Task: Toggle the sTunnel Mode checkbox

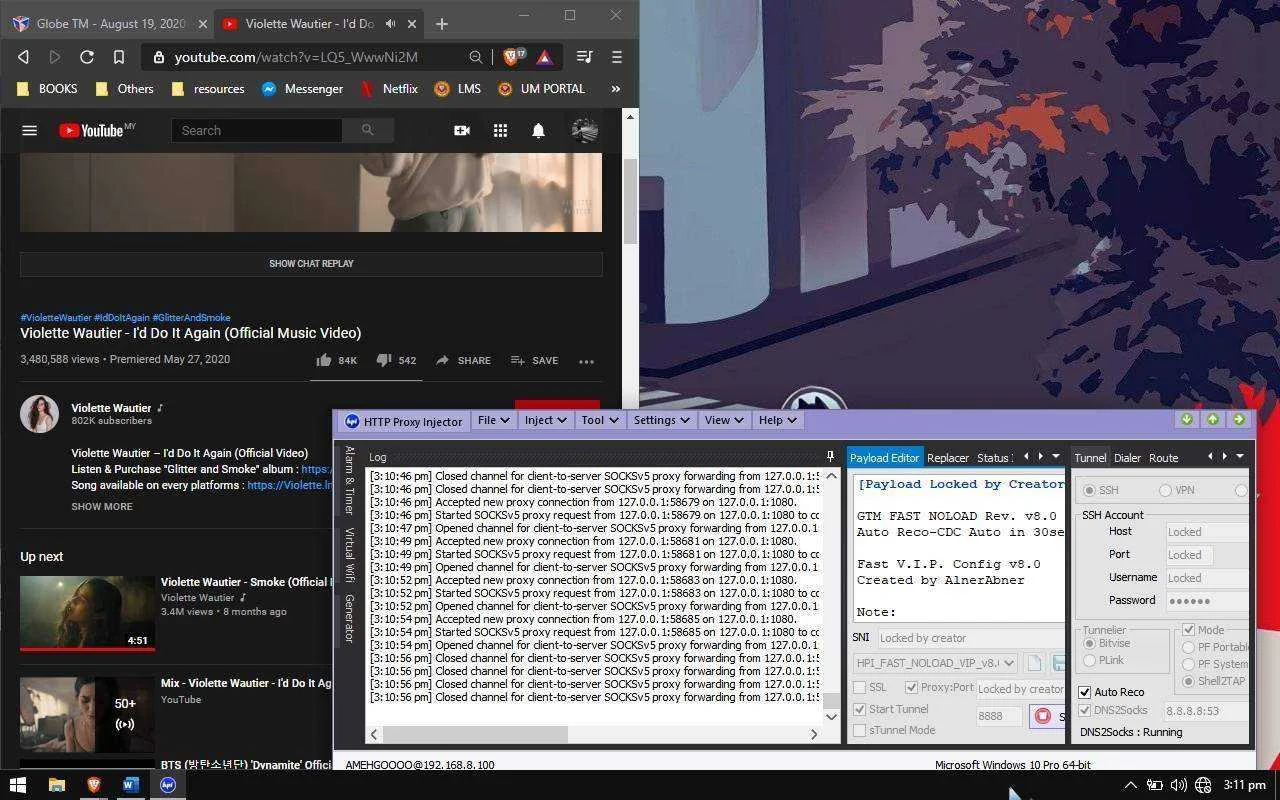Action: [x=859, y=730]
